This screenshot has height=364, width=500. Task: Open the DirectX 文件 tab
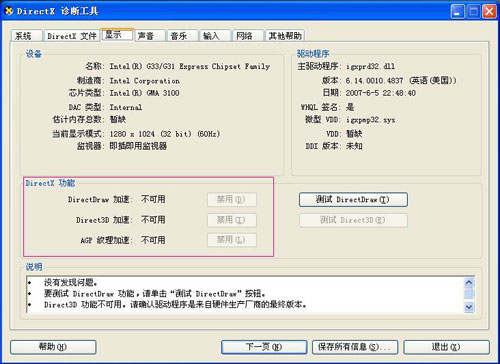pyautogui.click(x=72, y=36)
